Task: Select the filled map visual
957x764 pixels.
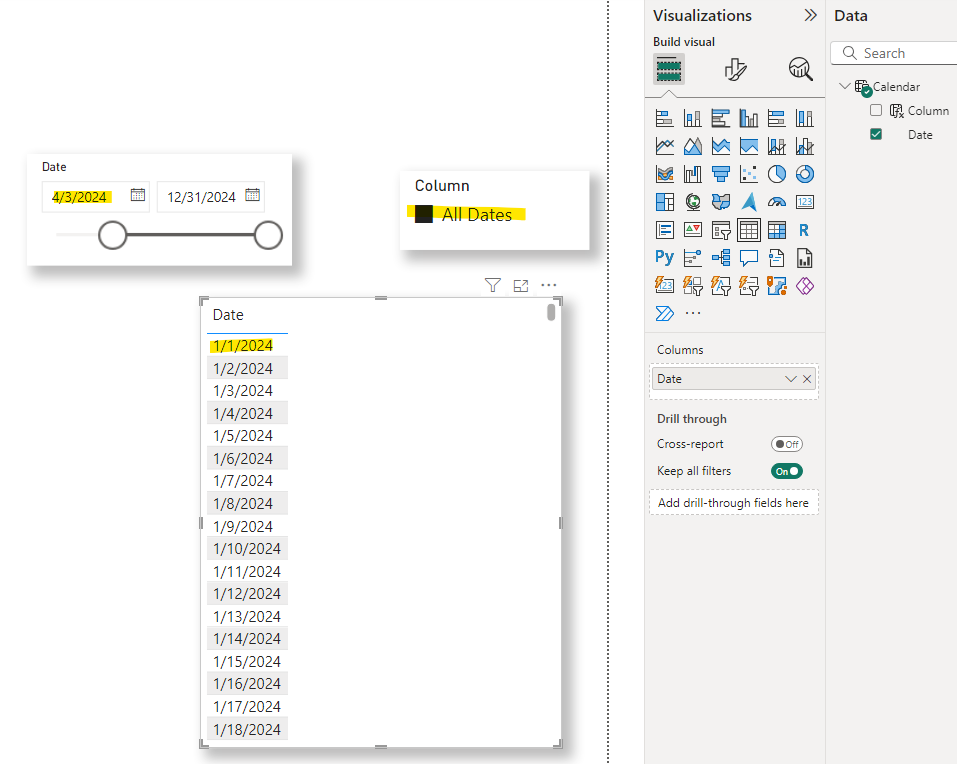Action: (x=720, y=202)
